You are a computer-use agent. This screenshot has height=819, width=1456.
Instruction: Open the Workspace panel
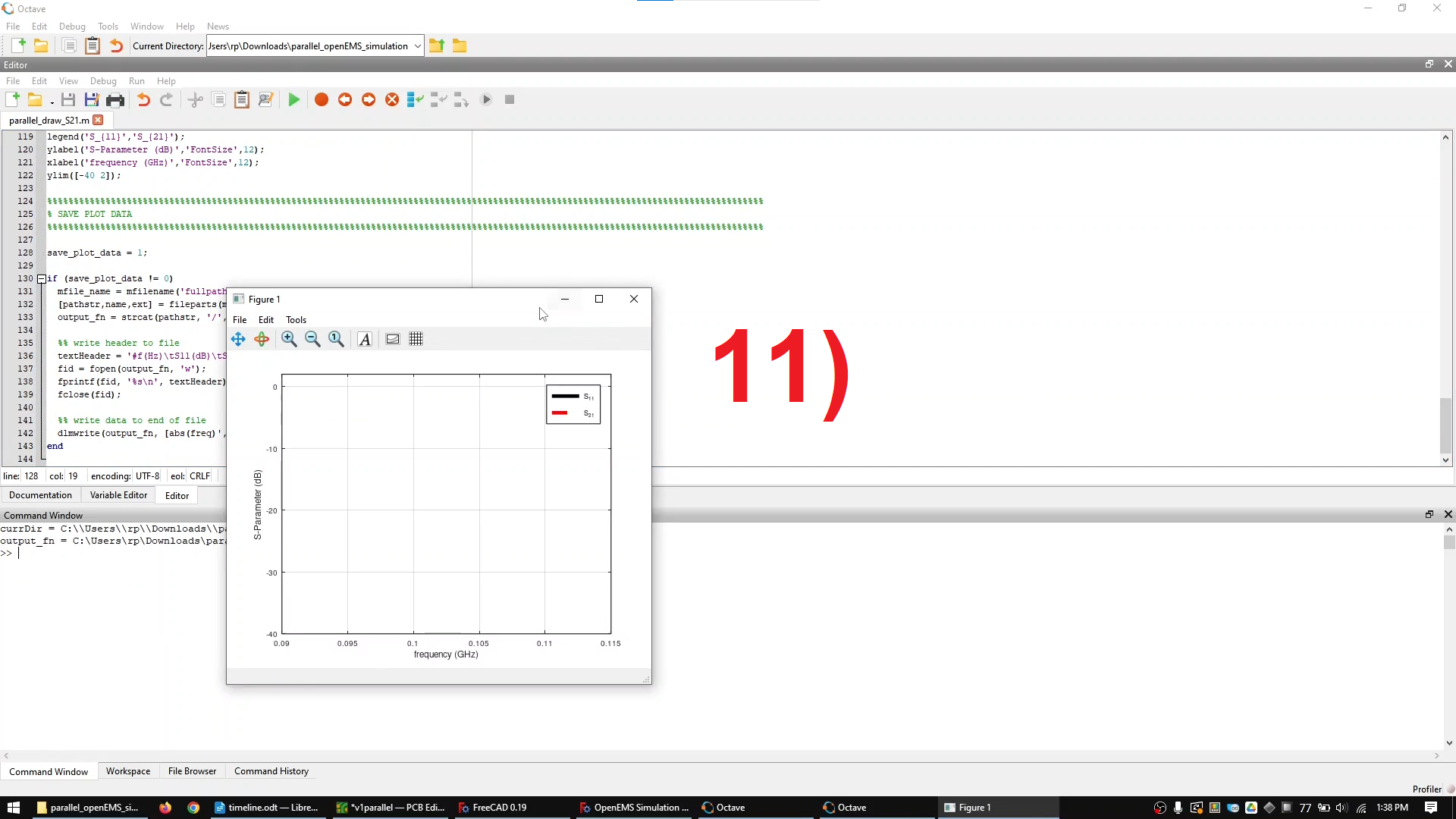128,771
